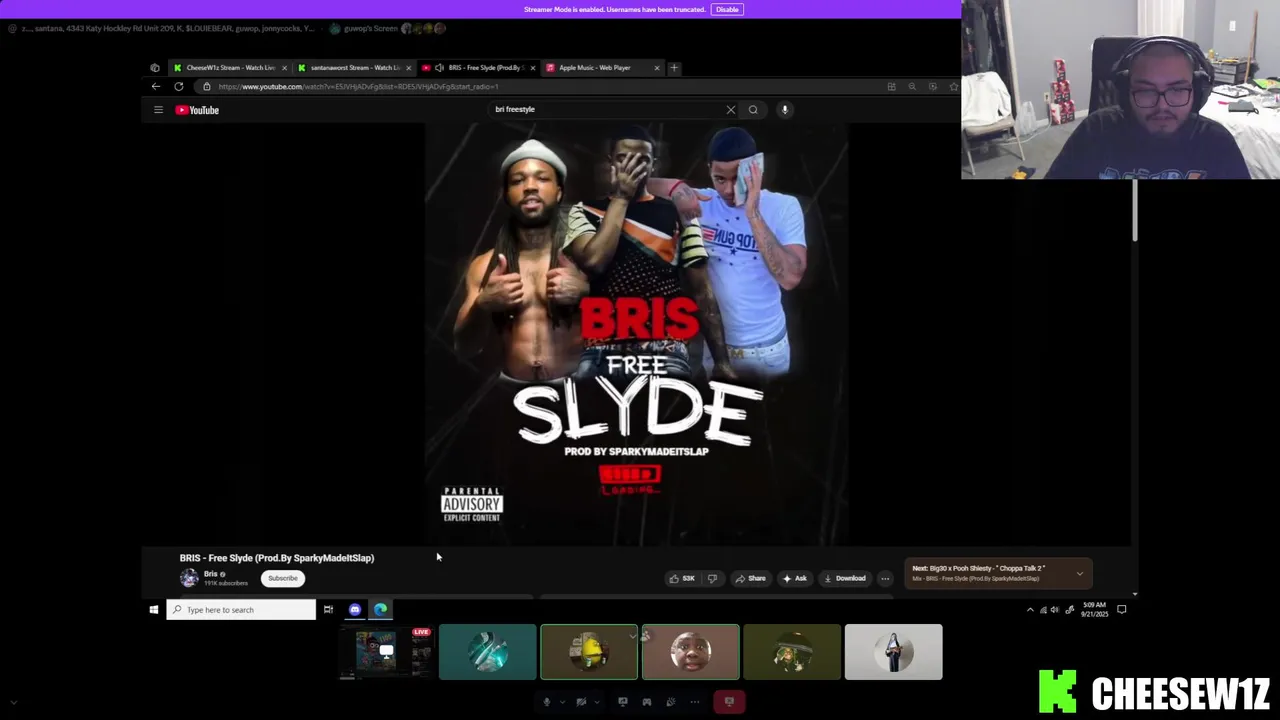The height and width of the screenshot is (720, 1280).
Task: Run the YouTube search with magnifier button
Action: (x=753, y=110)
